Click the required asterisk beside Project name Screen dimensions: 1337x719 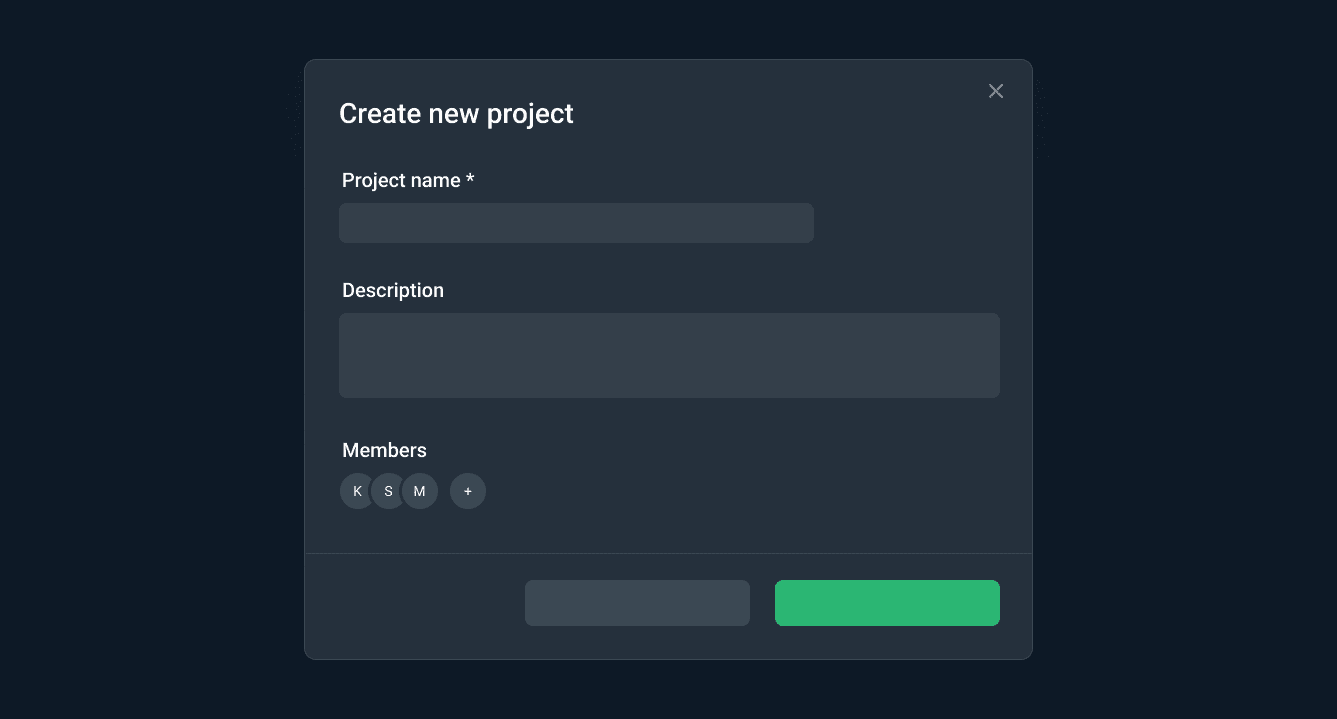click(x=470, y=180)
